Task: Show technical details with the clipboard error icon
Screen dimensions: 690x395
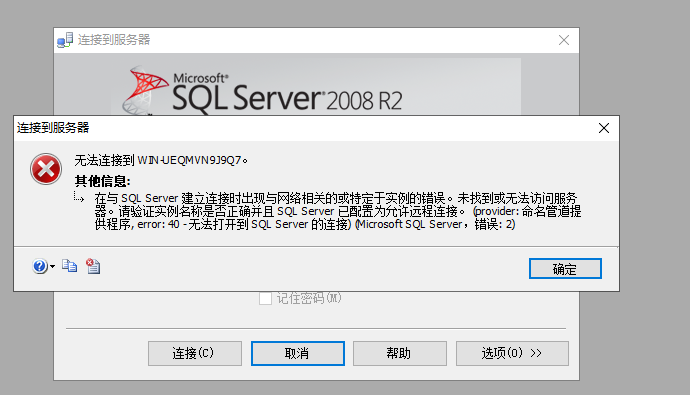Action: pos(93,266)
